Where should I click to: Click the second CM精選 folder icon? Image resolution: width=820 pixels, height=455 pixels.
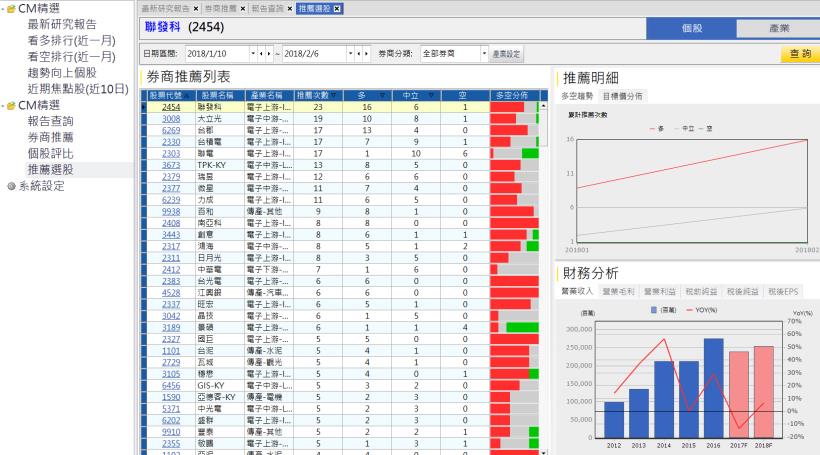coord(10,106)
